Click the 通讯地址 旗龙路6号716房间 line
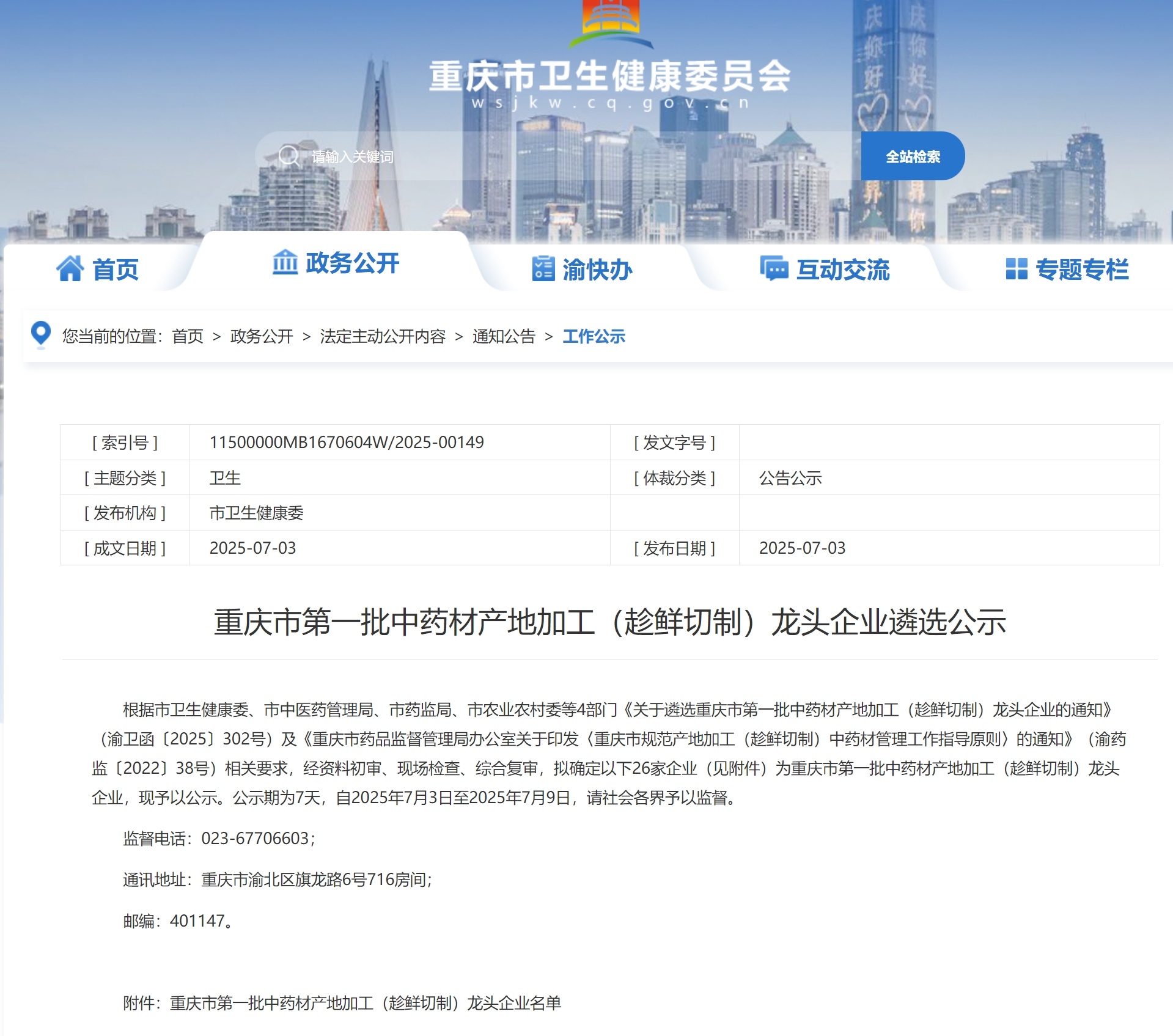 [x=278, y=880]
